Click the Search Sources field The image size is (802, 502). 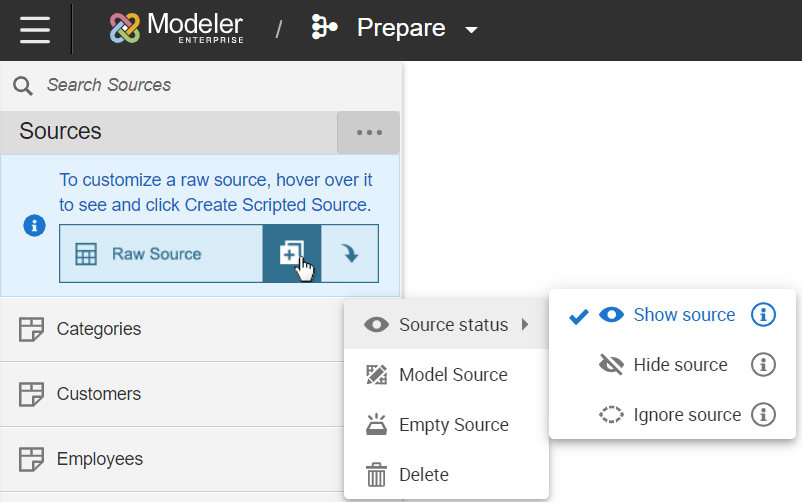(x=200, y=85)
